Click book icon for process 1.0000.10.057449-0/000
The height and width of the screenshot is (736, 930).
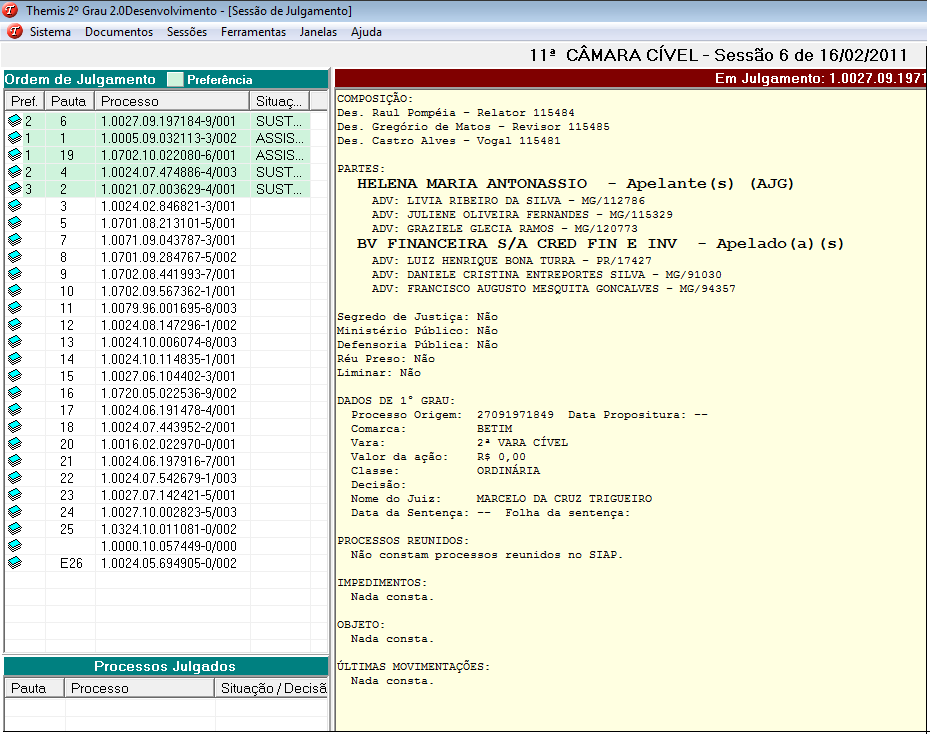click(15, 546)
